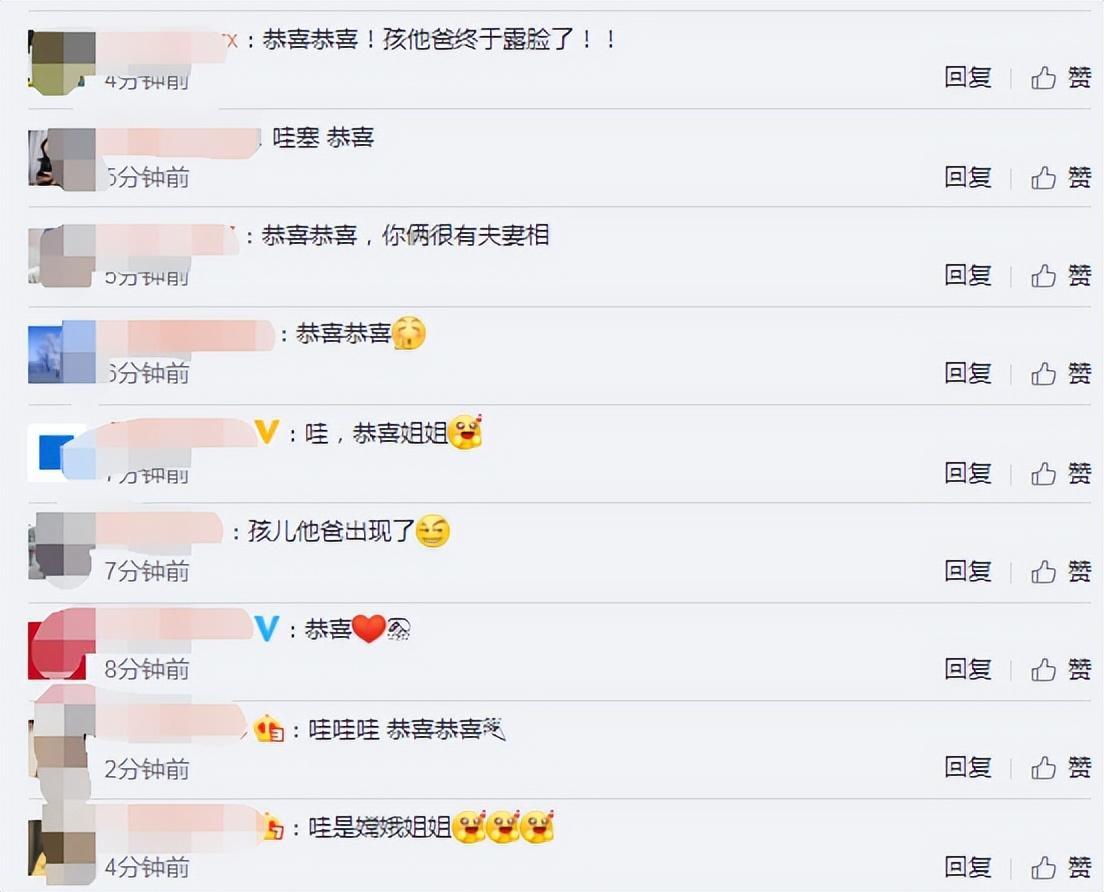Click the '赞' label on the heart comment
1104x892 pixels.
pos(1079,670)
